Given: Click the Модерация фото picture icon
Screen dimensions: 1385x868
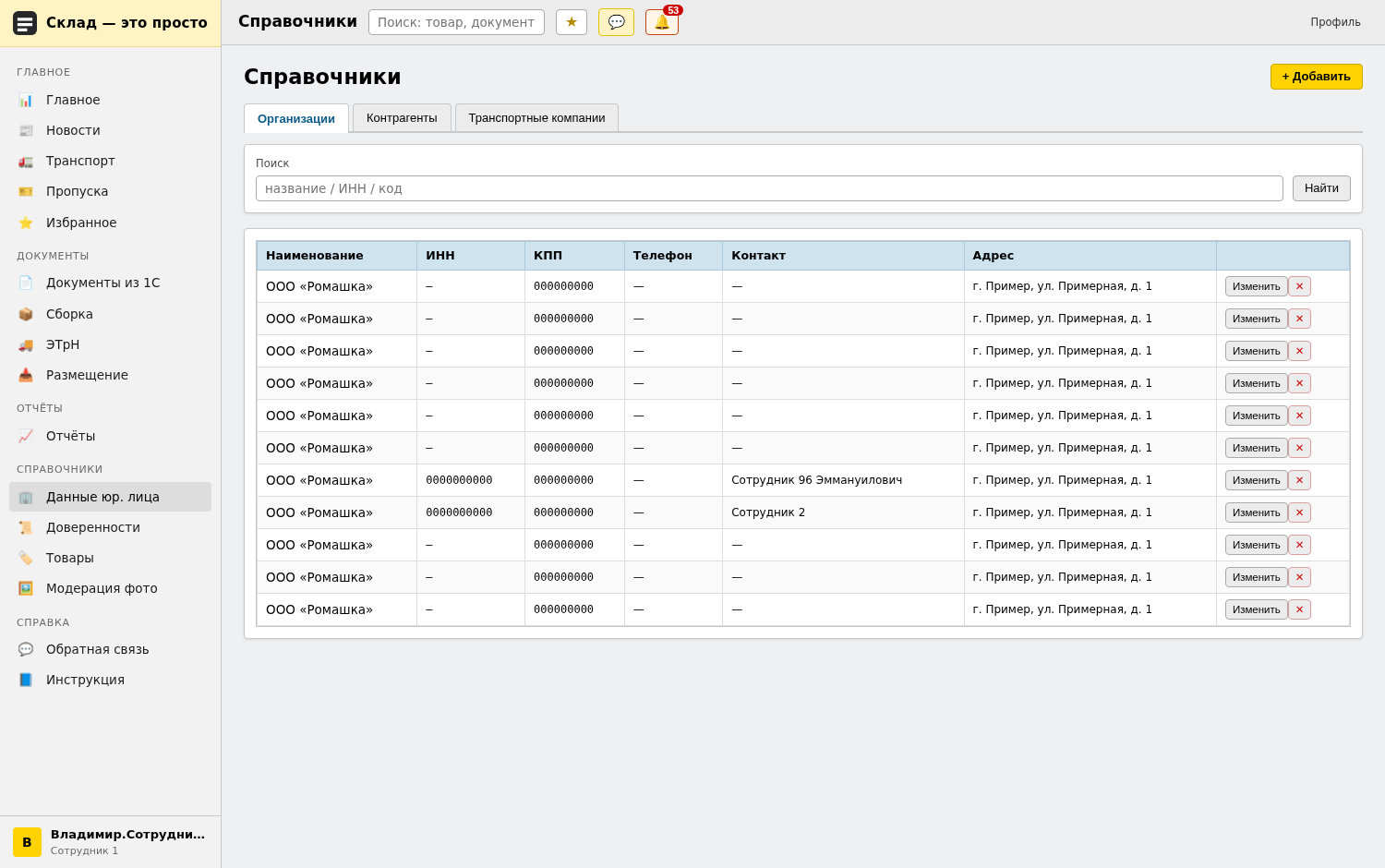Looking at the screenshot, I should [x=26, y=588].
